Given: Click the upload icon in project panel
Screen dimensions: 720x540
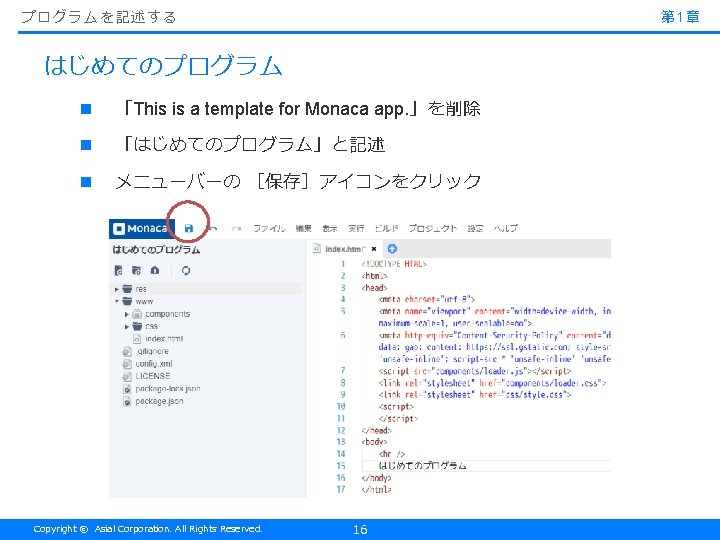Looking at the screenshot, I should coord(155,270).
